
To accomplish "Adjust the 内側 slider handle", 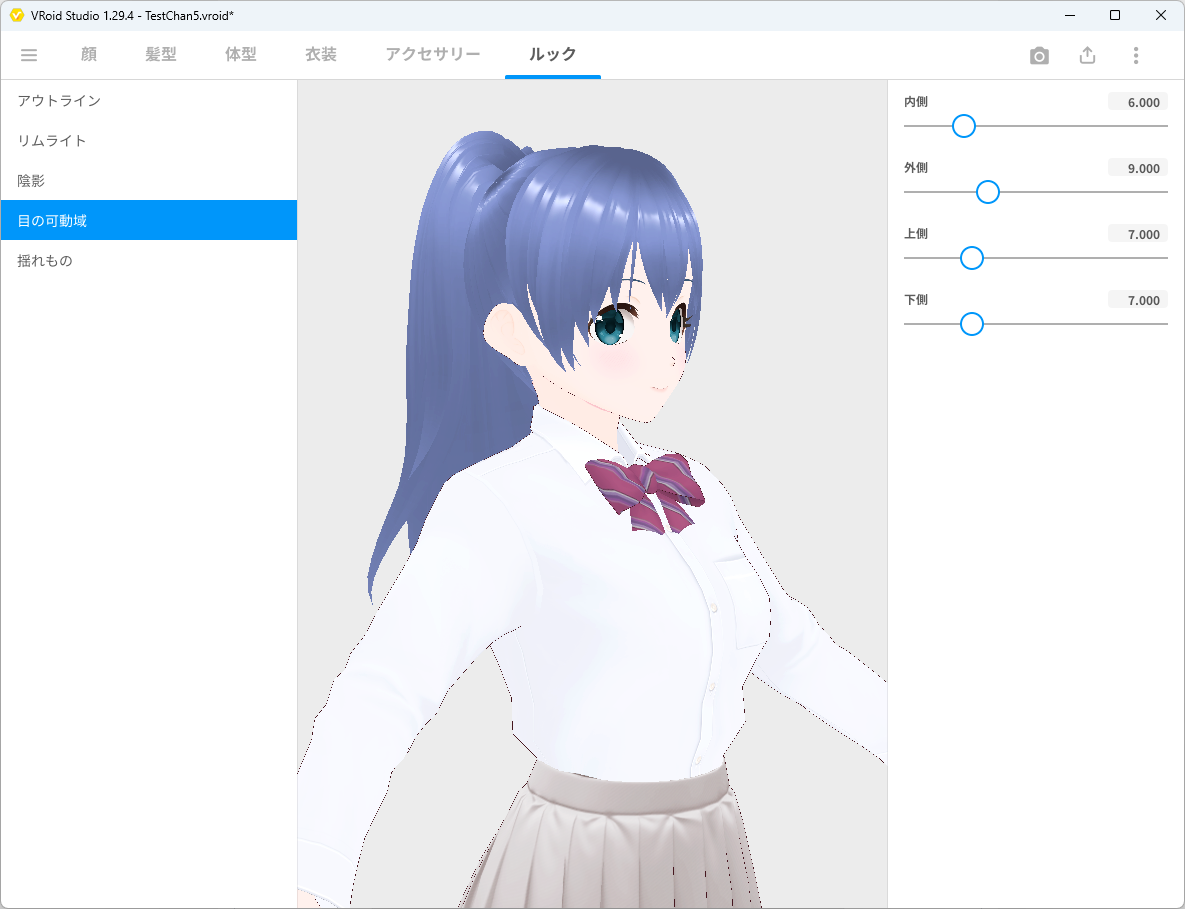I will pos(963,126).
